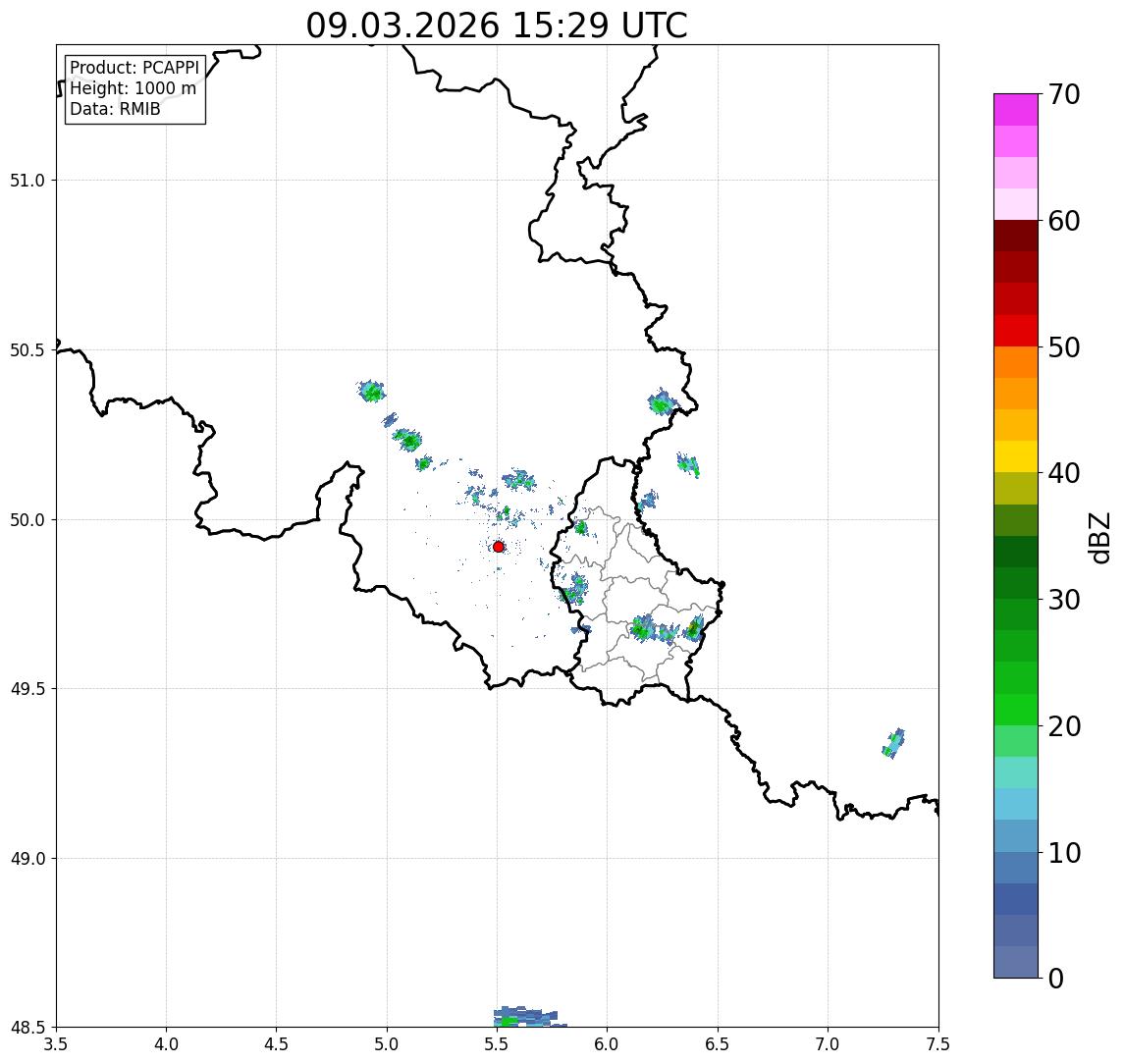Viewport: 1124px width, 1064px height.
Task: Click the latitude axis label 49.0
Action: tap(27, 858)
